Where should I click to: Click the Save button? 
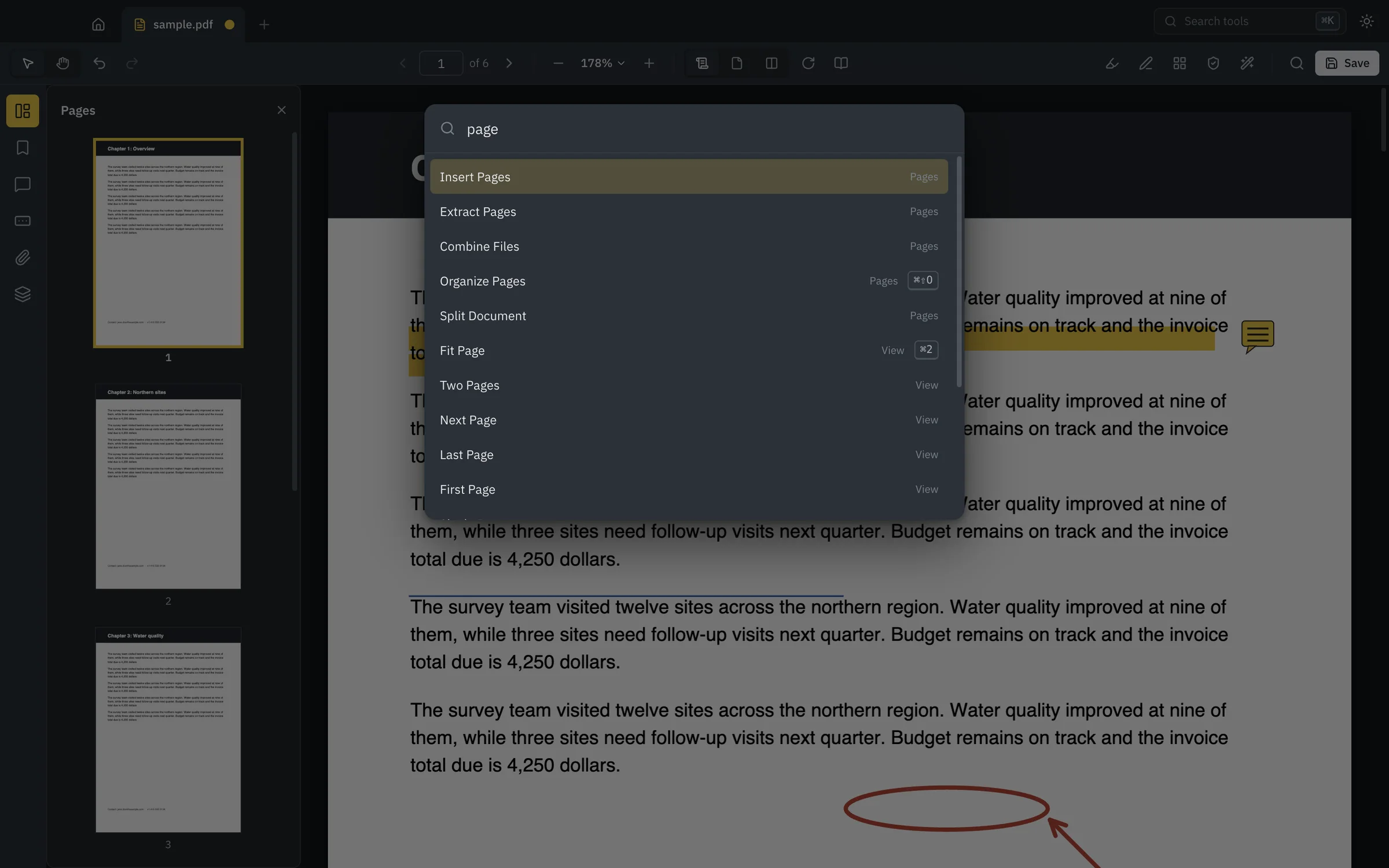pos(1347,63)
